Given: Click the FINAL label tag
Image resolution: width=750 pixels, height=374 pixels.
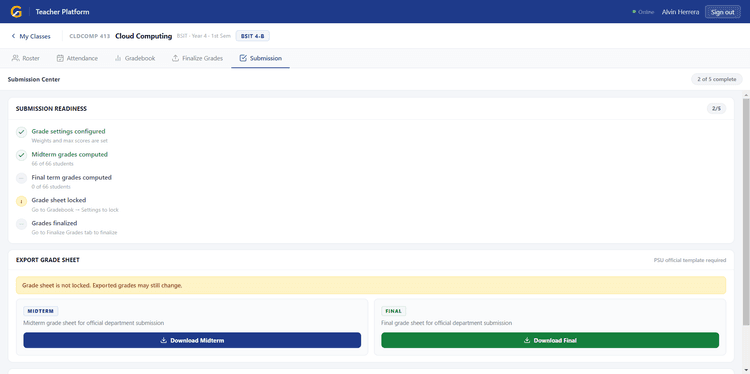Looking at the screenshot, I should click(x=394, y=311).
